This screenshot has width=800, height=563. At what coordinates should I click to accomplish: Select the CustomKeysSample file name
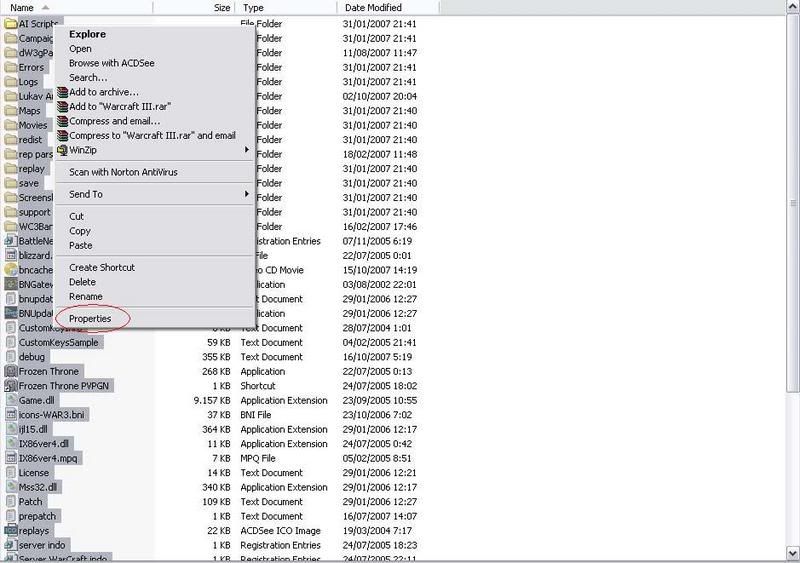58,342
